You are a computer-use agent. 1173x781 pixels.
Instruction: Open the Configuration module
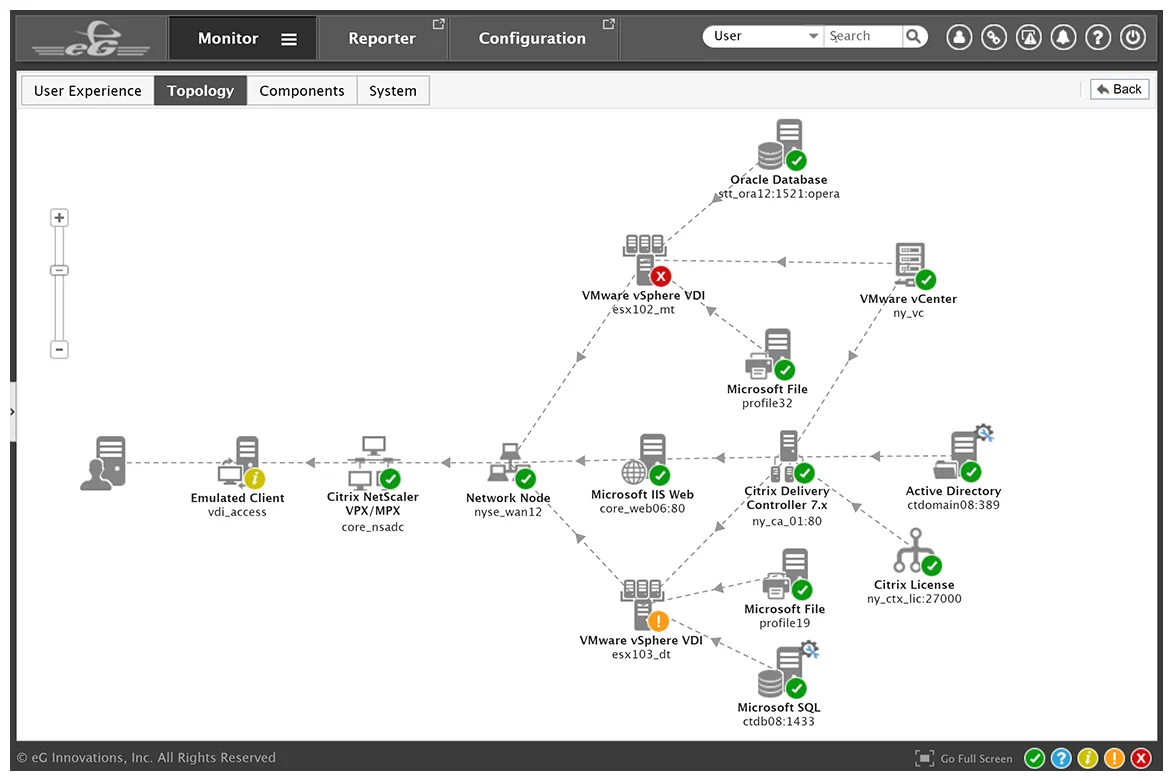[x=533, y=38]
